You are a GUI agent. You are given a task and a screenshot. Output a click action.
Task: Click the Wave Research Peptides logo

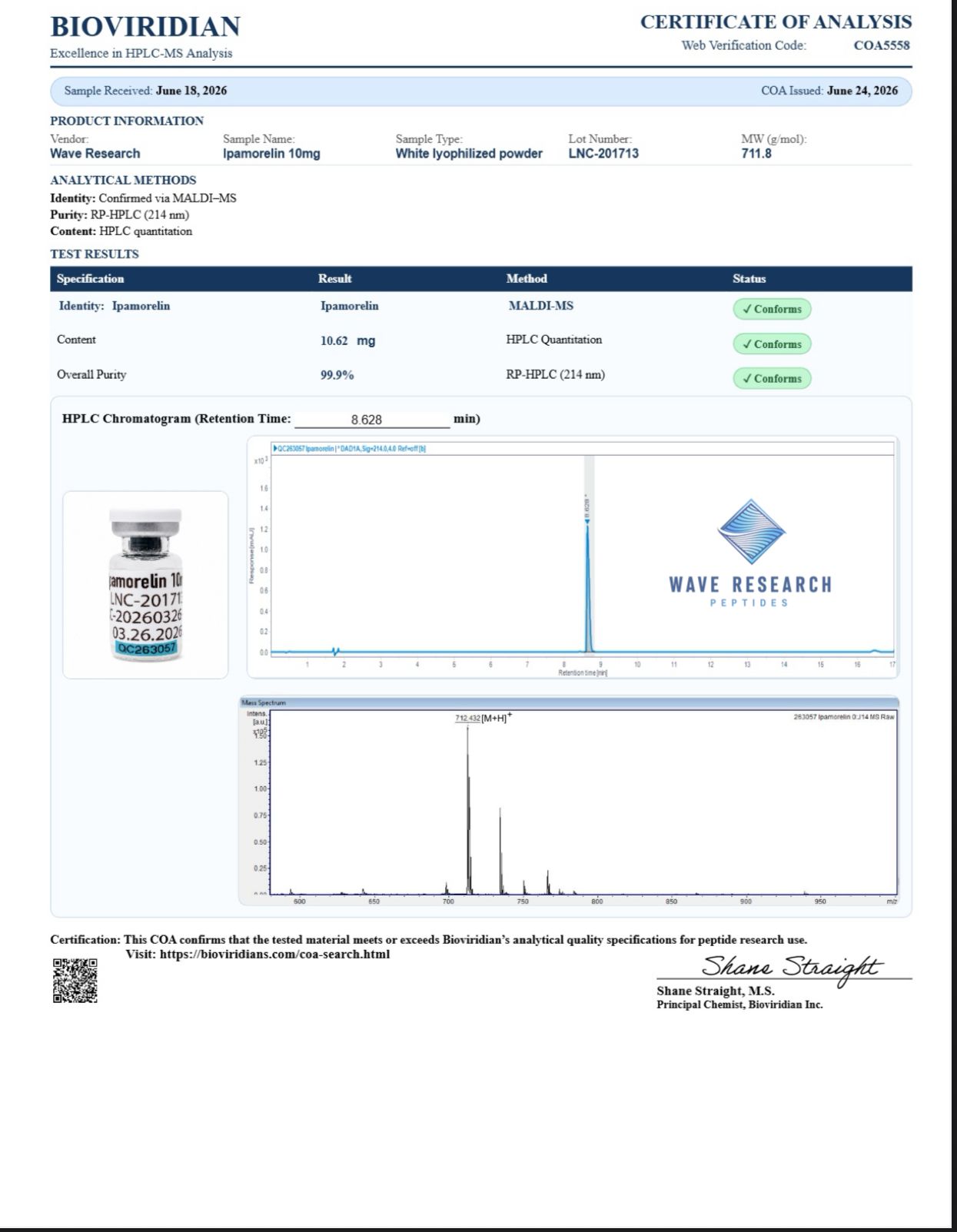(750, 553)
